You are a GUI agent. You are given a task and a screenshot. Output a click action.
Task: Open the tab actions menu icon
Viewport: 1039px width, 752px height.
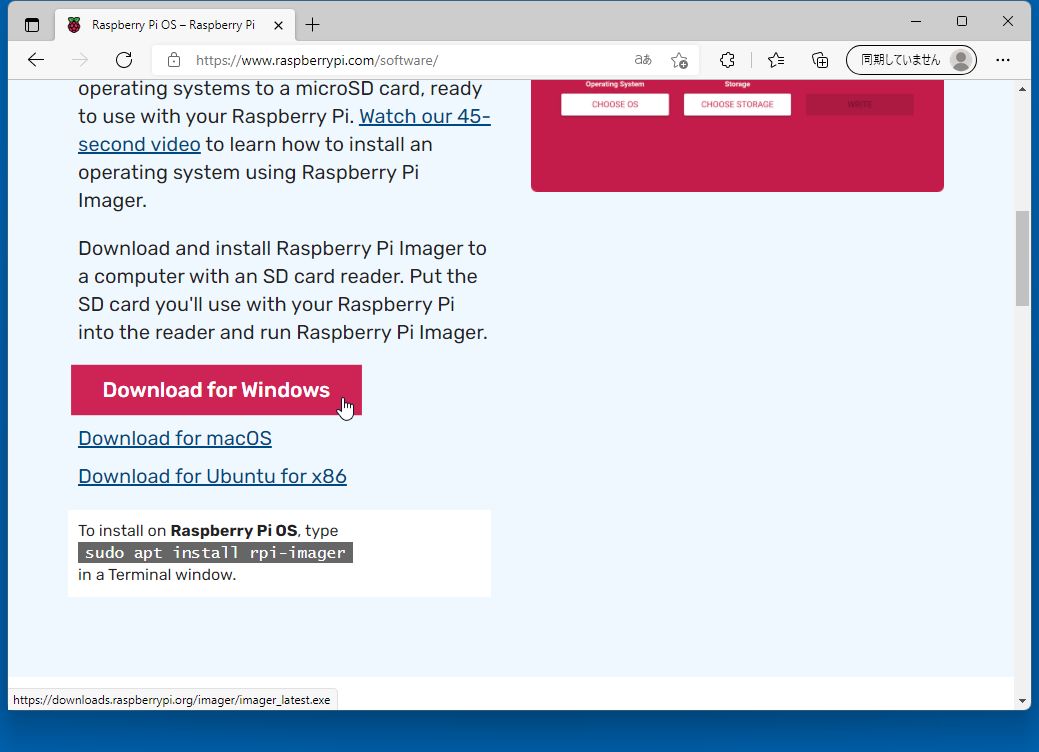32,25
